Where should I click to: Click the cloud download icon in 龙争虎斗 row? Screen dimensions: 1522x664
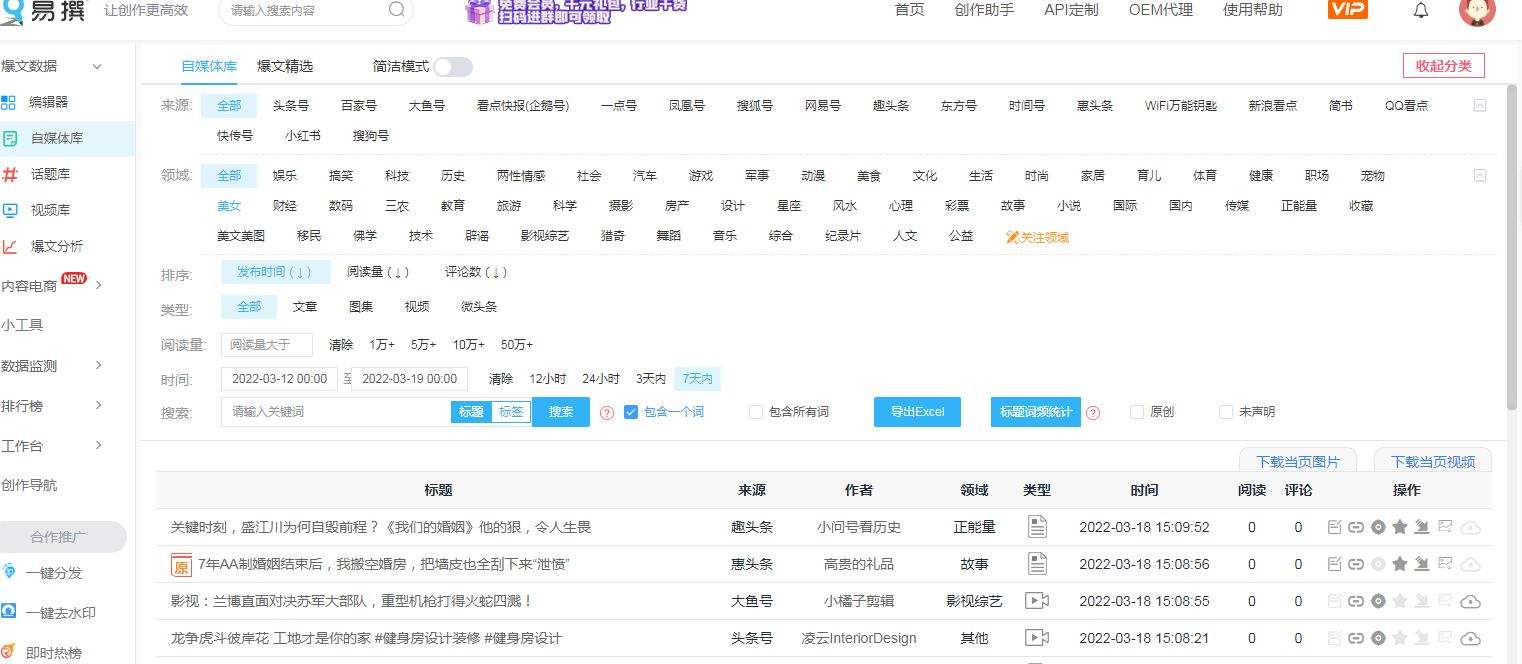click(1470, 638)
